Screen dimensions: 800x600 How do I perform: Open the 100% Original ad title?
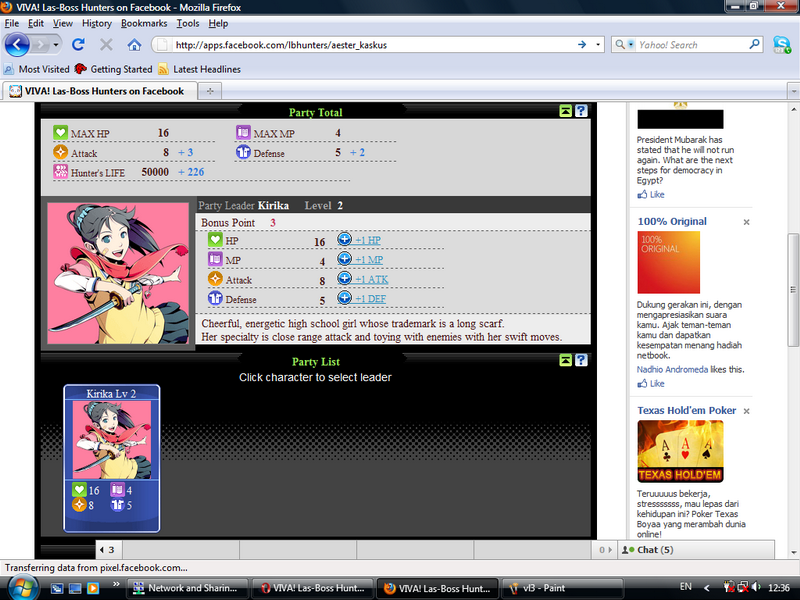[672, 221]
